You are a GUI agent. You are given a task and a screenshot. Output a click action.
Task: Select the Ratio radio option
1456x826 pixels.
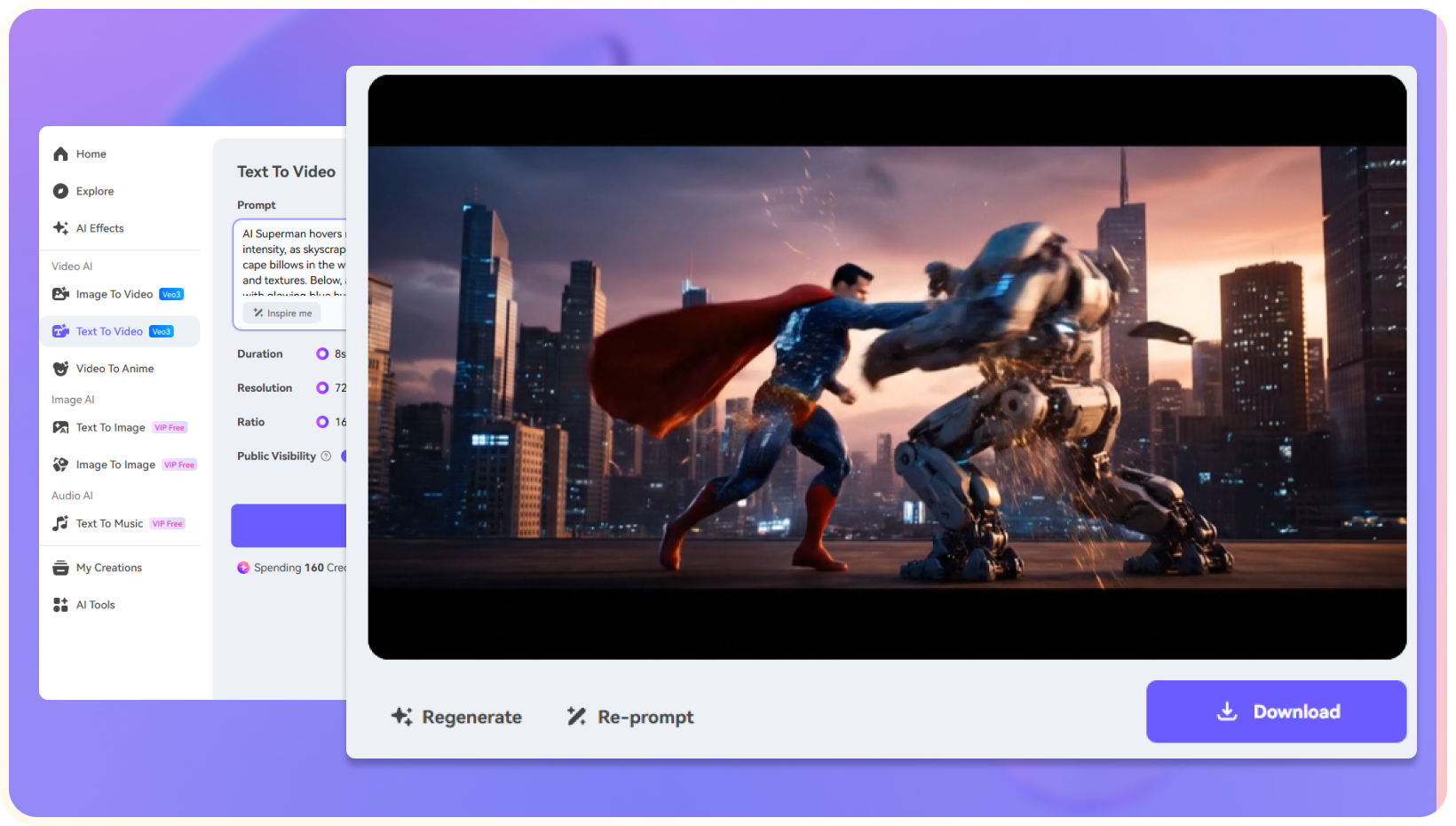point(322,422)
